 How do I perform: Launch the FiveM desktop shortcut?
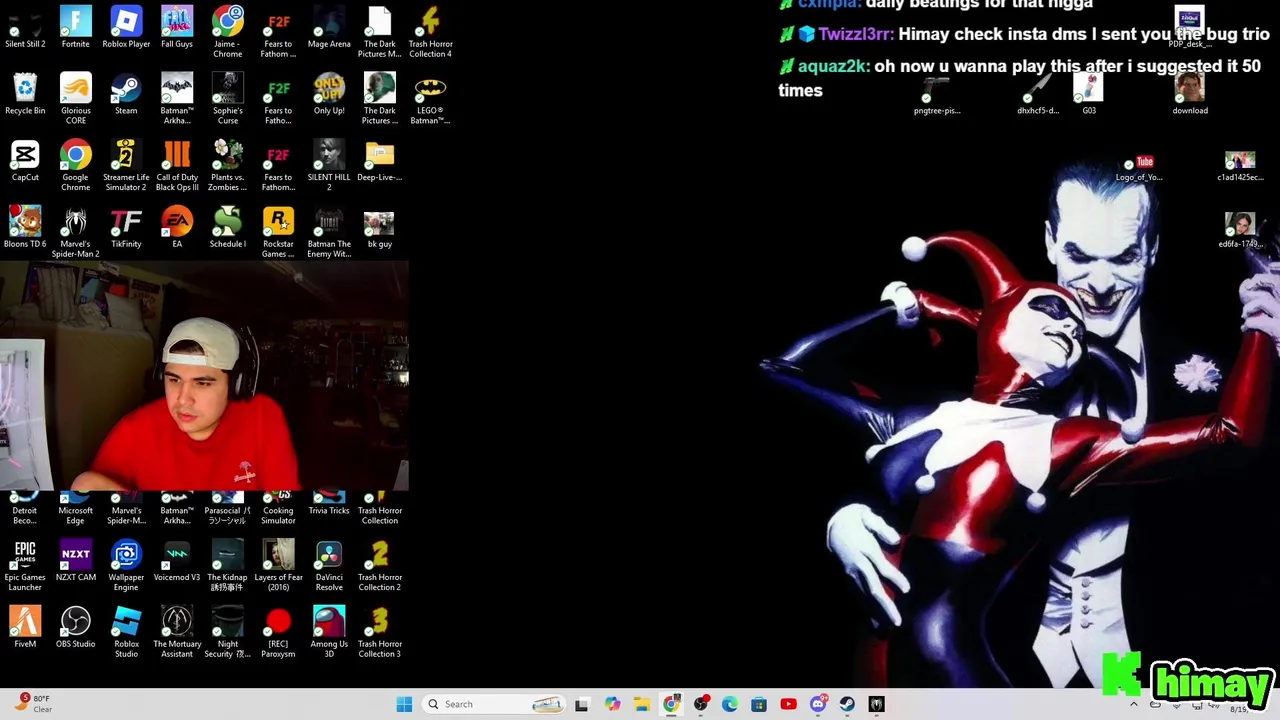coord(25,628)
